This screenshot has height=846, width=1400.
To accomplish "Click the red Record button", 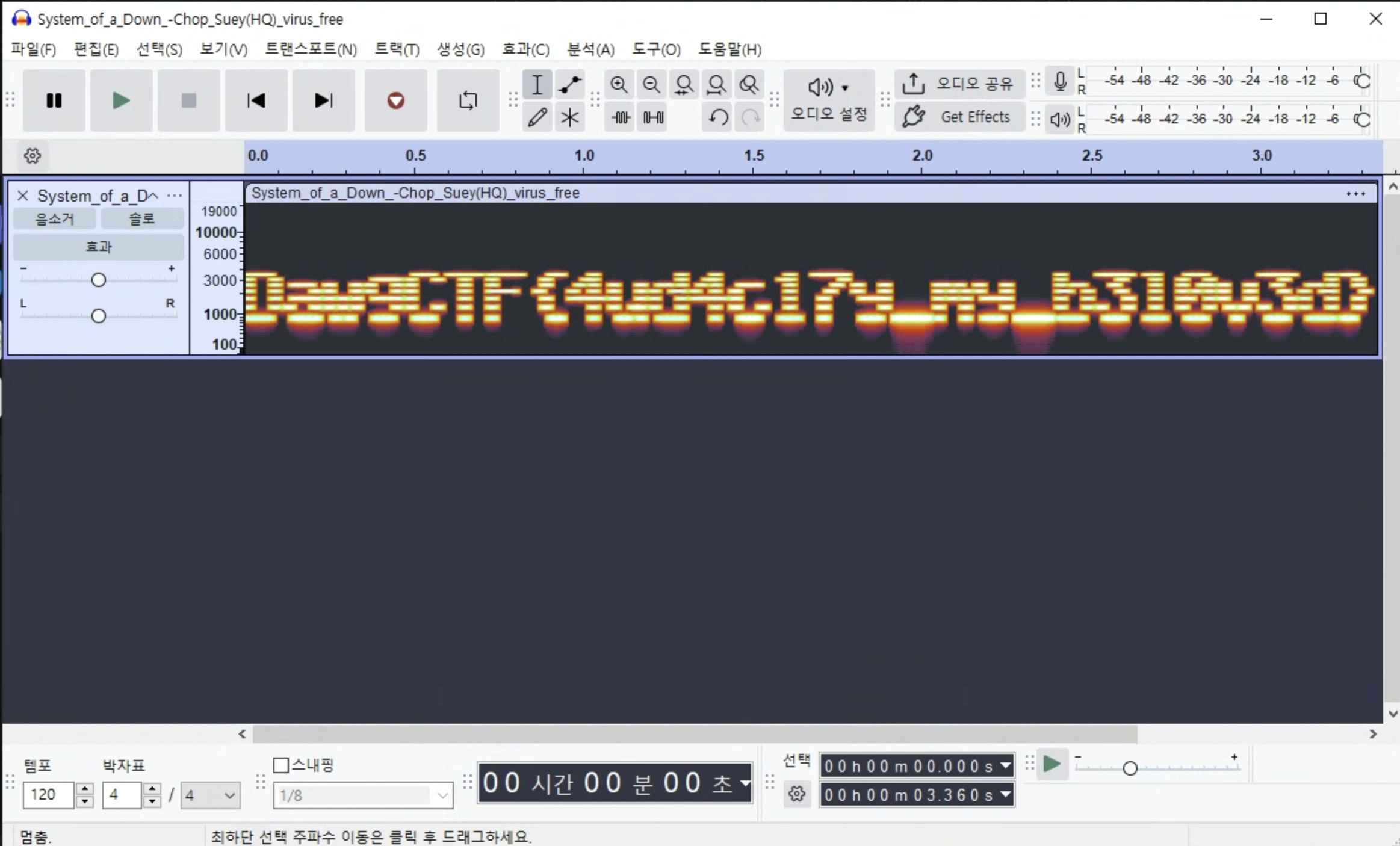I will 395,100.
